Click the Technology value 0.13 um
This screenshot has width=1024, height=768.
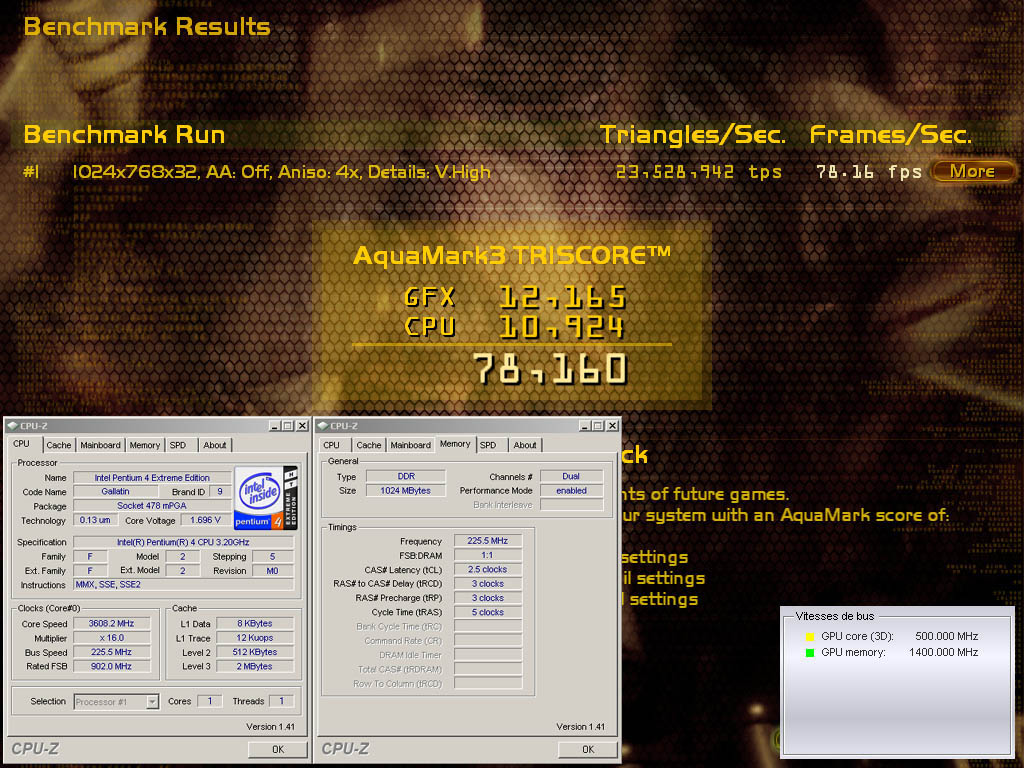click(95, 520)
